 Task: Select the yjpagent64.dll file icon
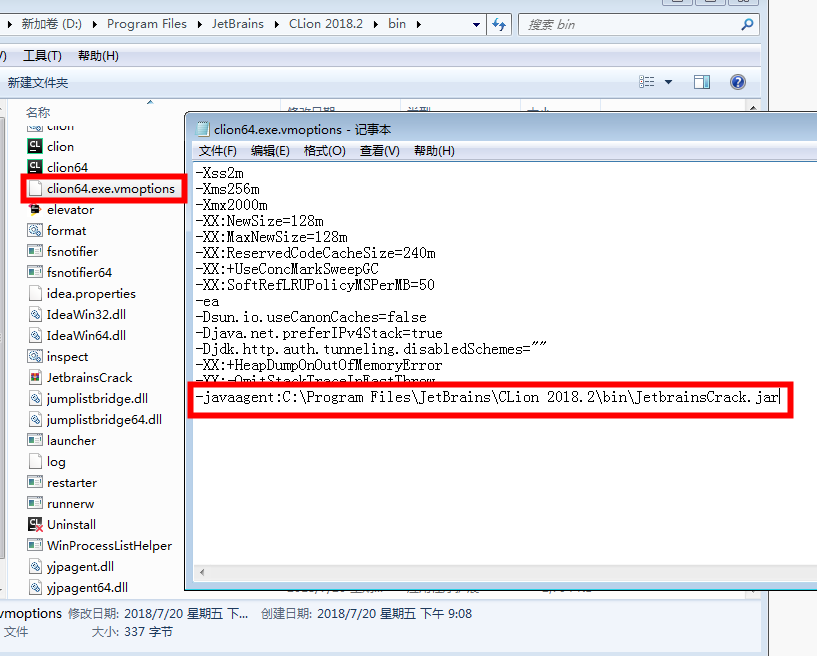click(35, 587)
